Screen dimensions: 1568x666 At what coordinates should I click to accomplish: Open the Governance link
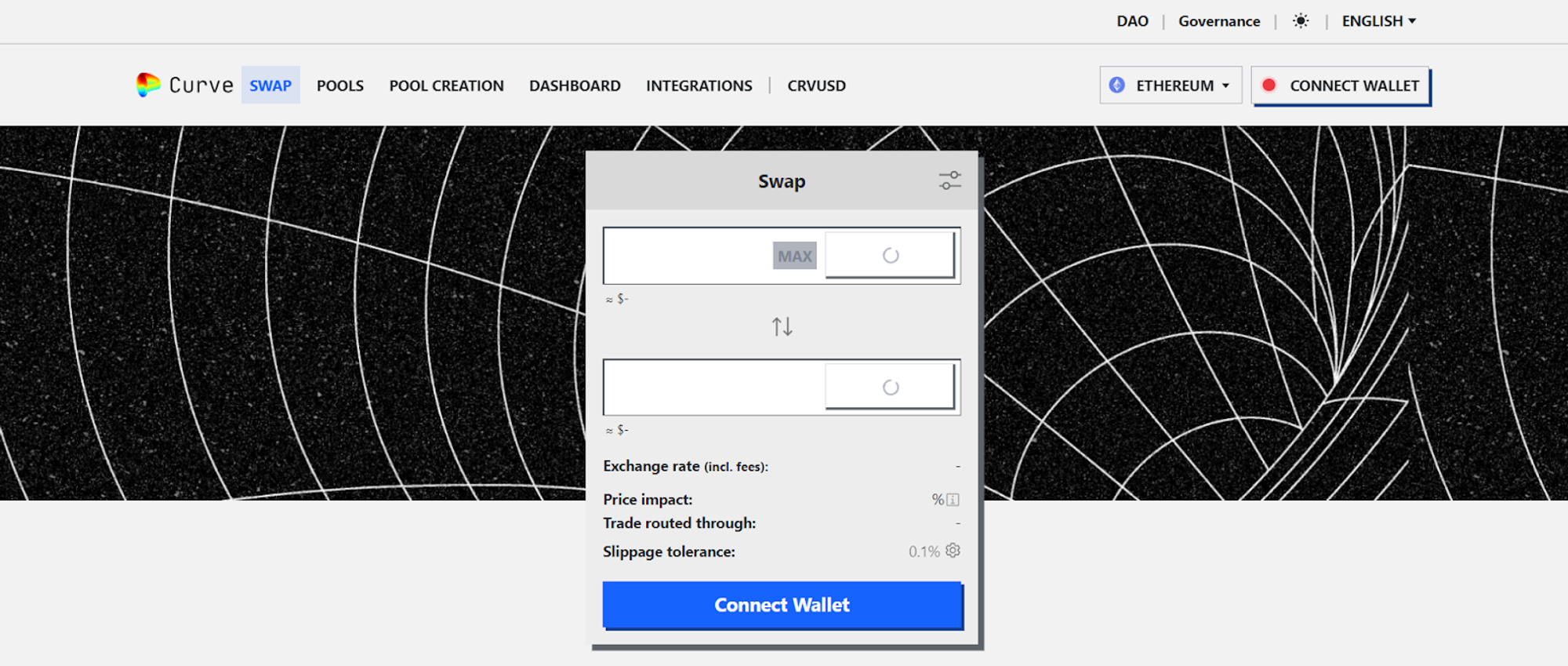tap(1218, 21)
